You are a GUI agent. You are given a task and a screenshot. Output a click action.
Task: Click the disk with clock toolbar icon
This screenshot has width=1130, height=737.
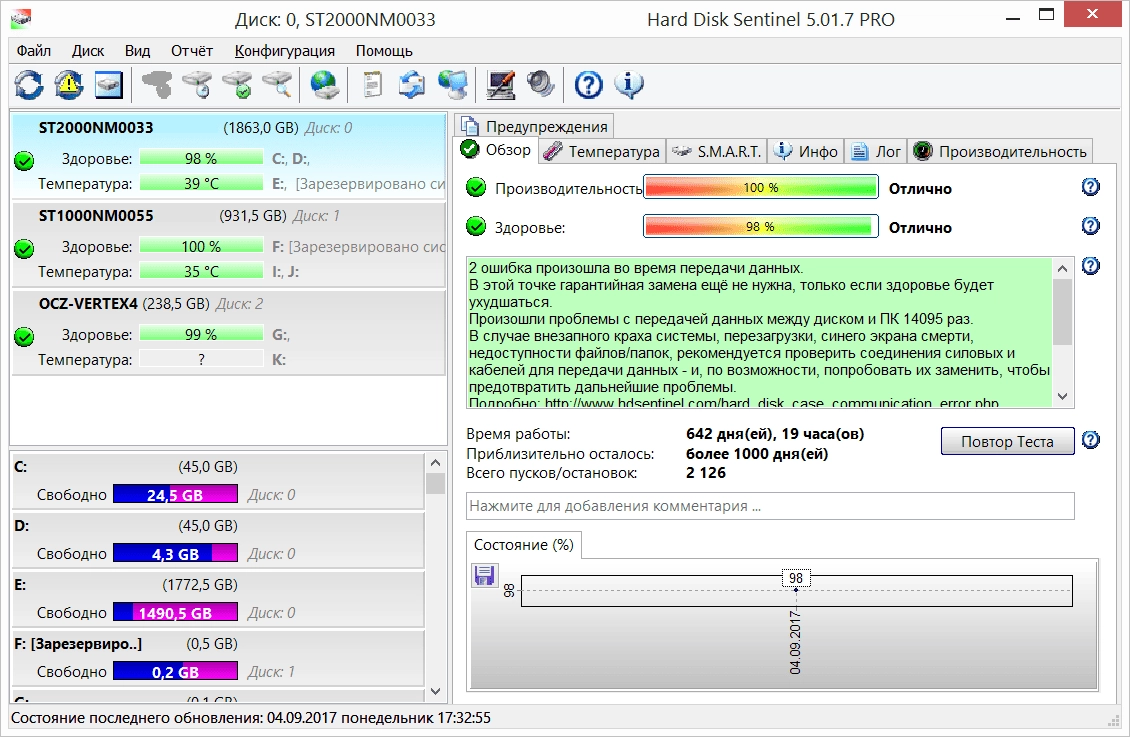tap(197, 85)
